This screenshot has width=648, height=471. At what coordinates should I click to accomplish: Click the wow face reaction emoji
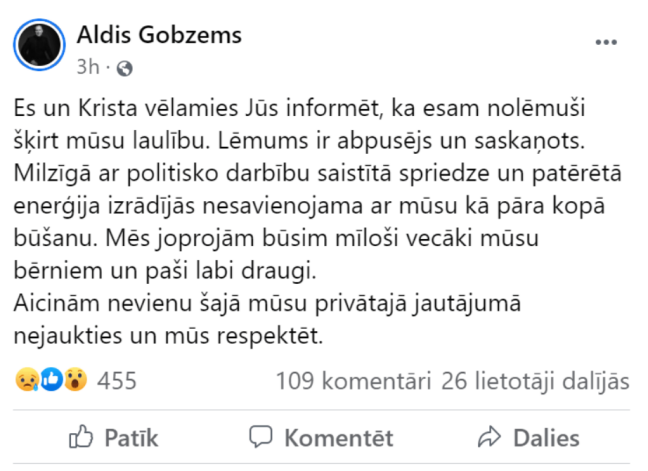[73, 381]
